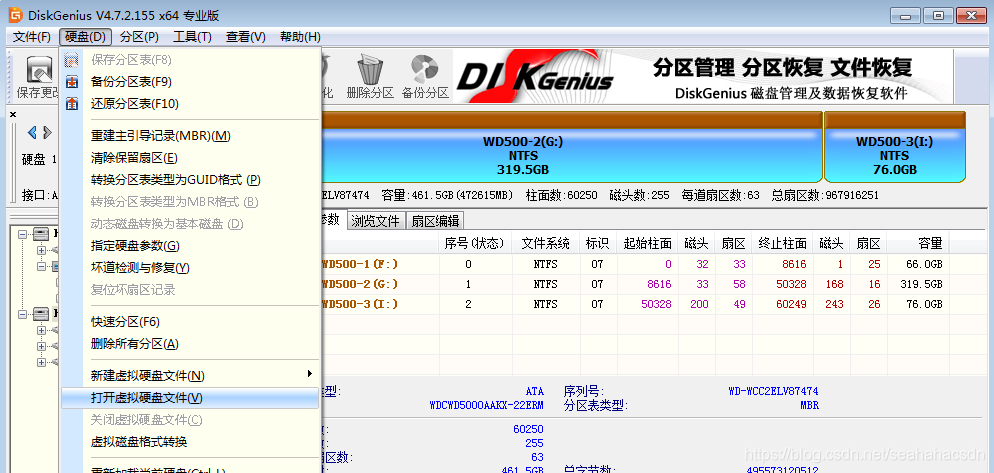The width and height of the screenshot is (994, 473).
Task: Choose 还原分区表(F10) from the menu
Action: pos(190,103)
